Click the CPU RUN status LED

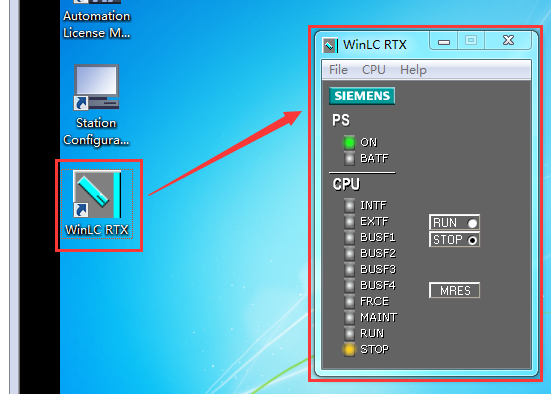(349, 333)
